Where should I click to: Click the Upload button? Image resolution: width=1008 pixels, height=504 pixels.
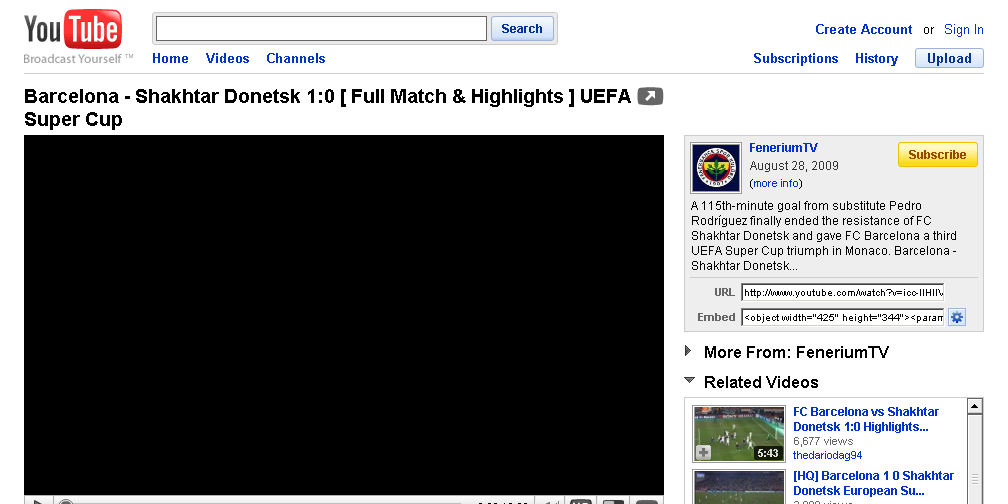coord(949,58)
